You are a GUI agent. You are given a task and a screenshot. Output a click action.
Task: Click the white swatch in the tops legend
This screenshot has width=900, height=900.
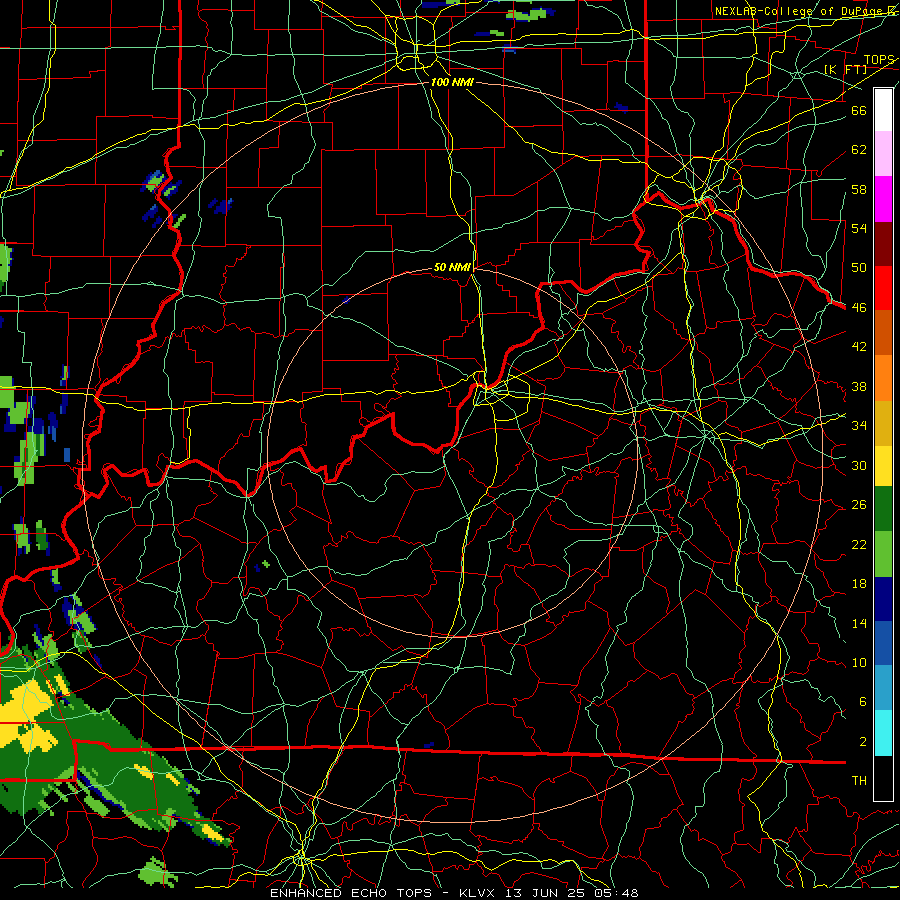pos(883,110)
